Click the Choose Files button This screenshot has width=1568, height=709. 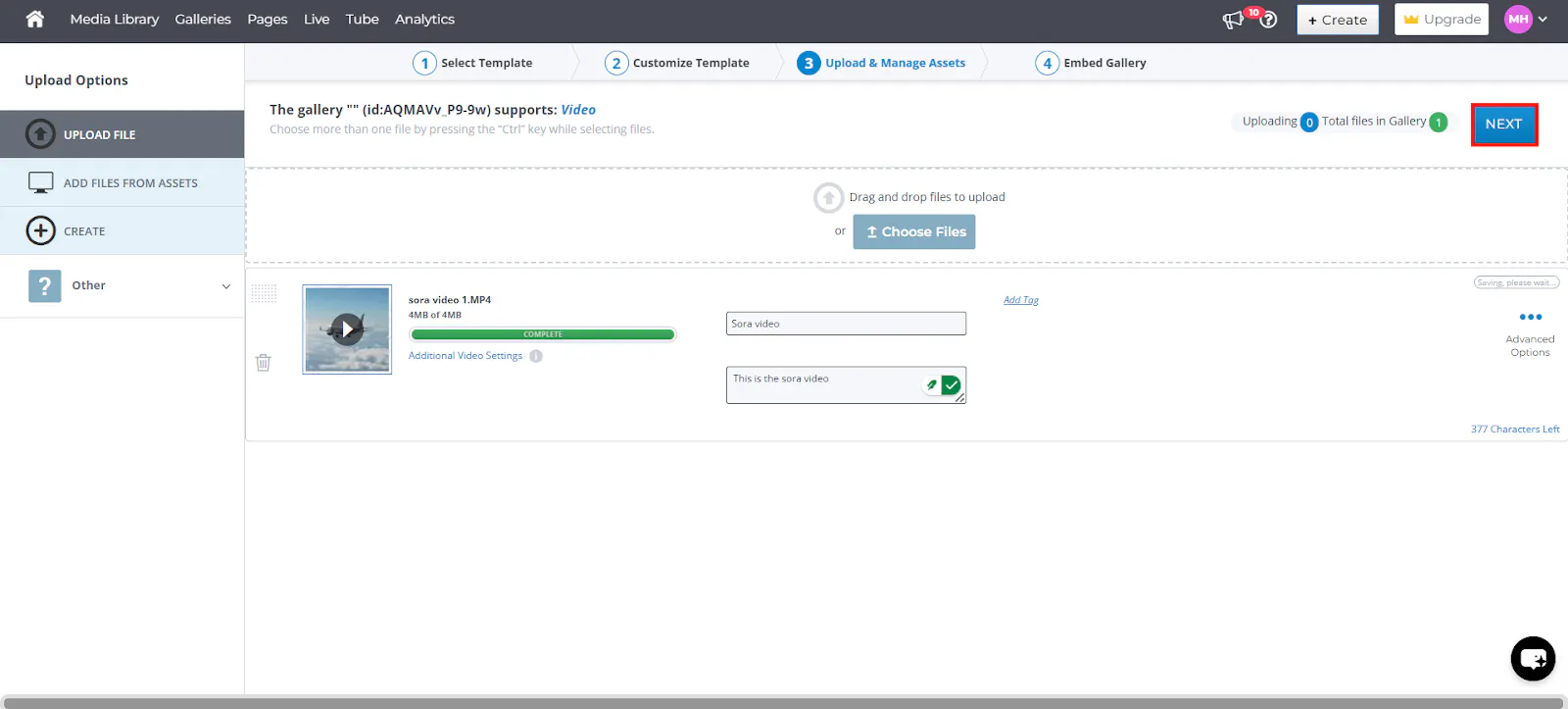pyautogui.click(x=914, y=231)
